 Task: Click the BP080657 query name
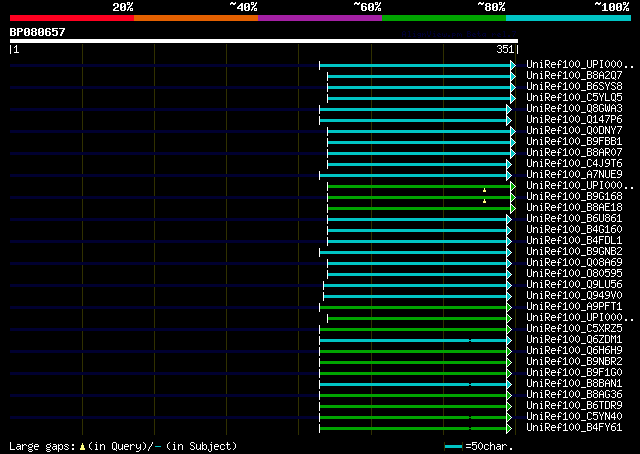coord(37,32)
